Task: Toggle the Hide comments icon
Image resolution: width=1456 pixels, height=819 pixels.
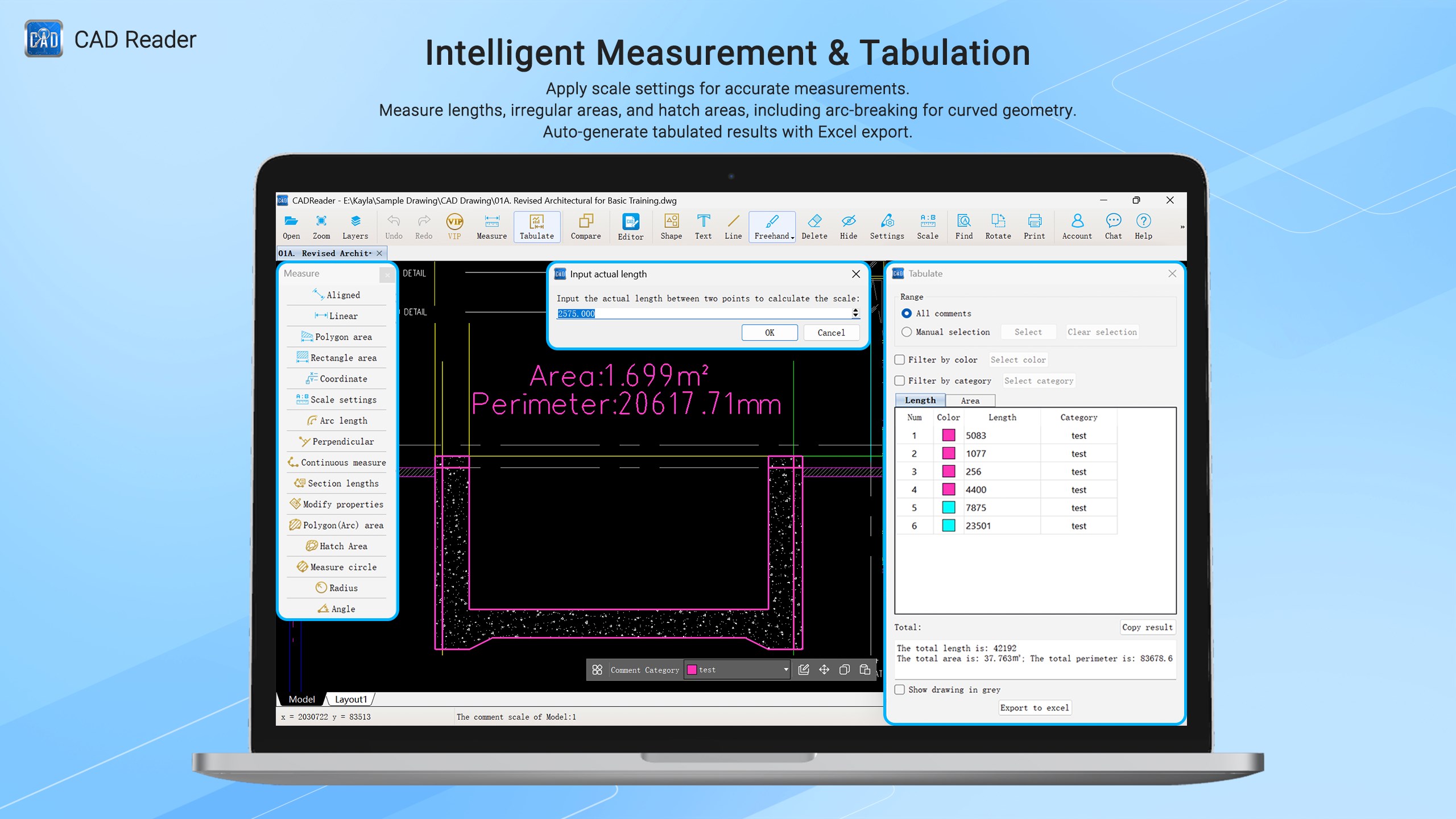Action: click(848, 227)
